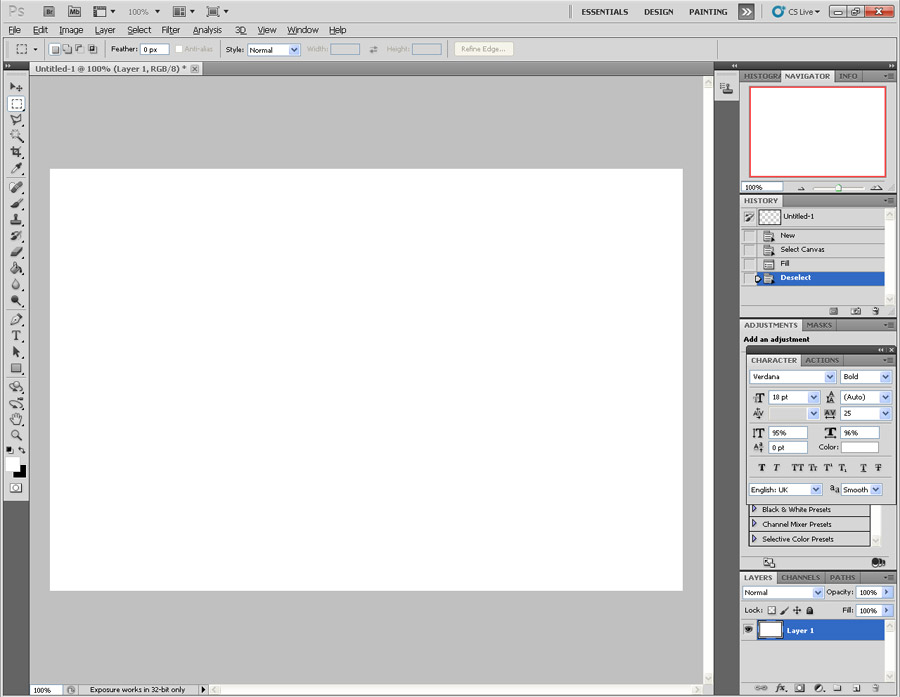Select the Quick Selection tool
The width and height of the screenshot is (900, 697).
coord(16,136)
